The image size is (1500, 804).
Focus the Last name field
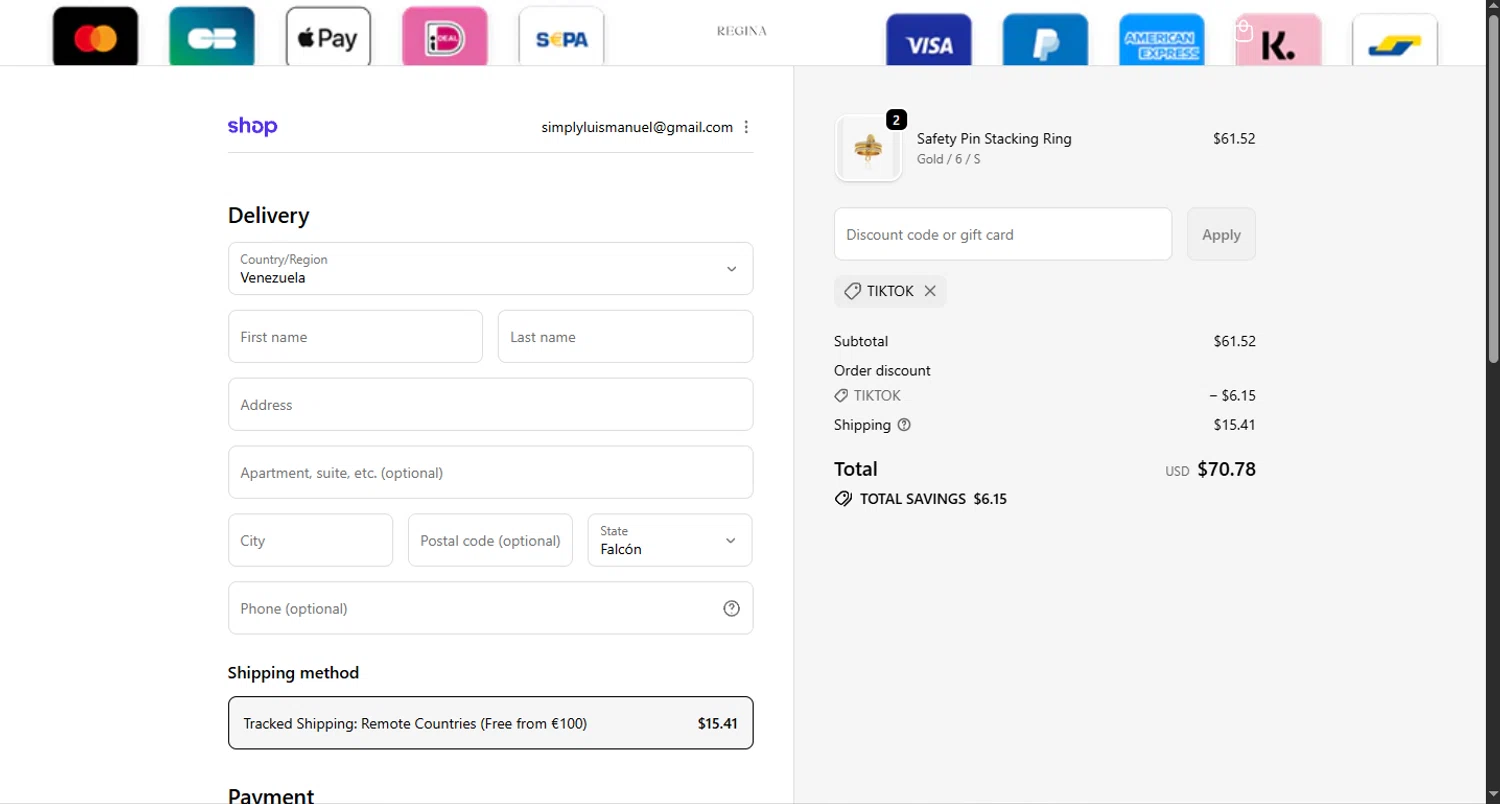(625, 336)
